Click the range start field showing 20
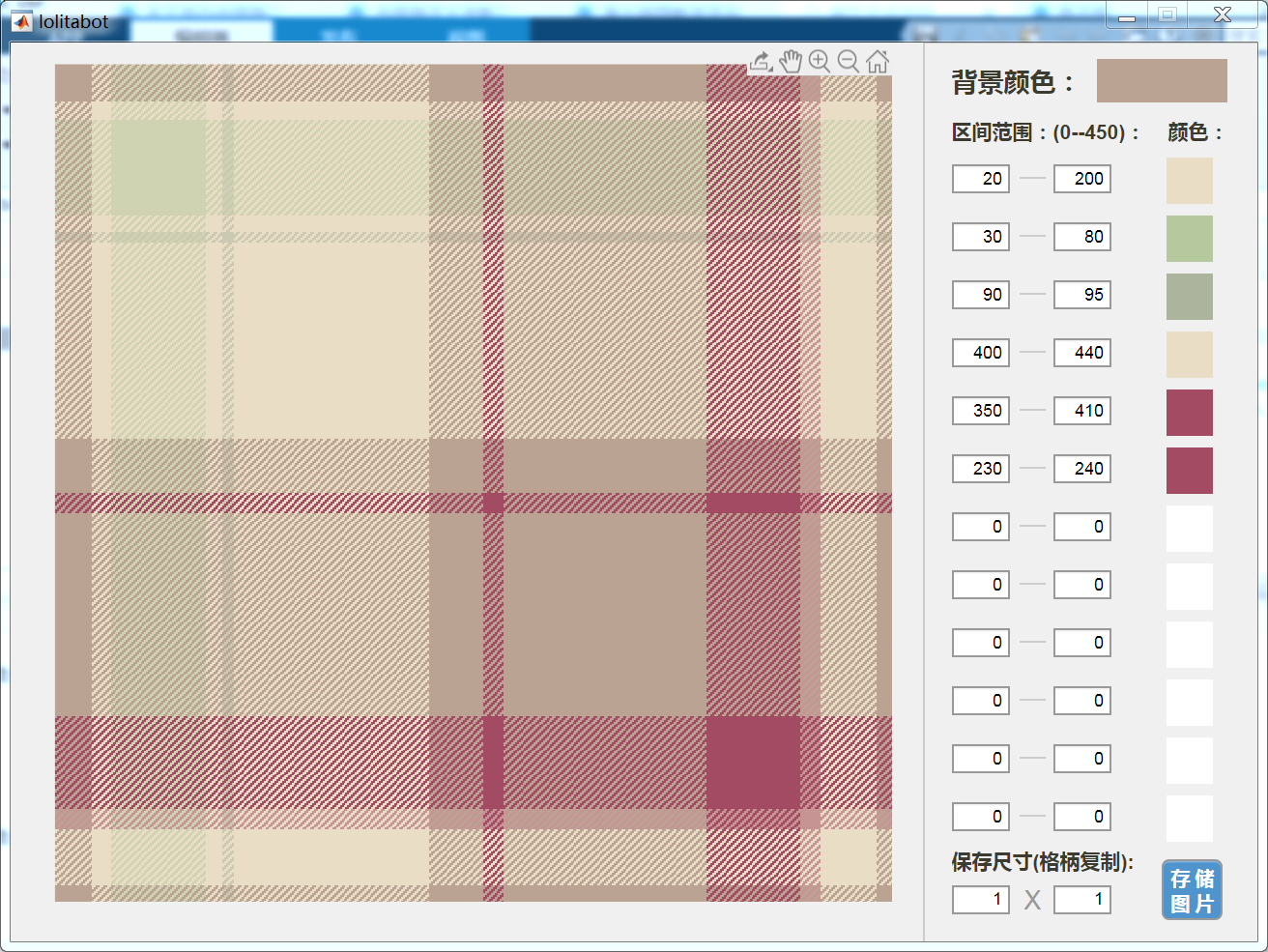1268x952 pixels. tap(981, 179)
